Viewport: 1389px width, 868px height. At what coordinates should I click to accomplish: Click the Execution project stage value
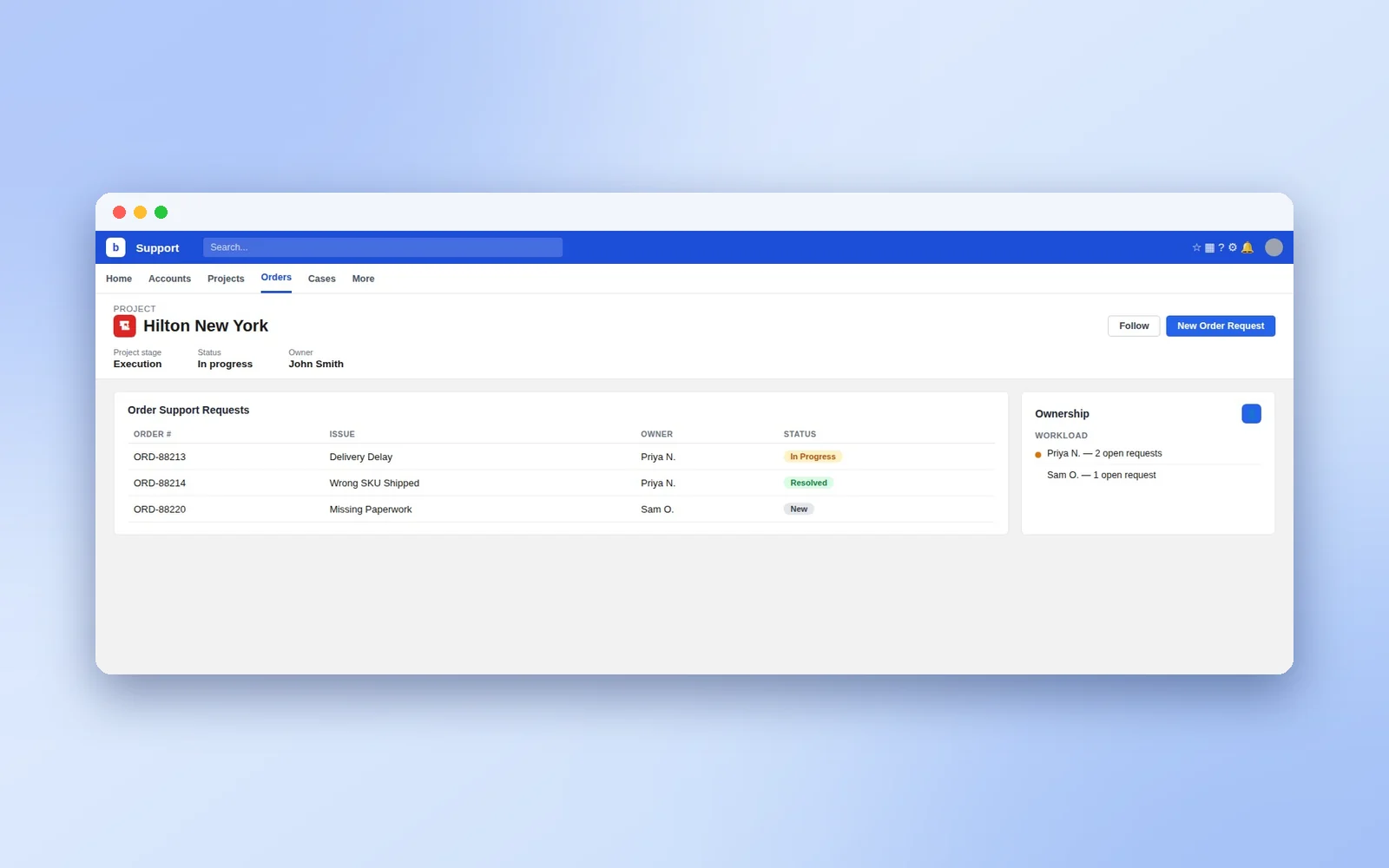point(137,364)
